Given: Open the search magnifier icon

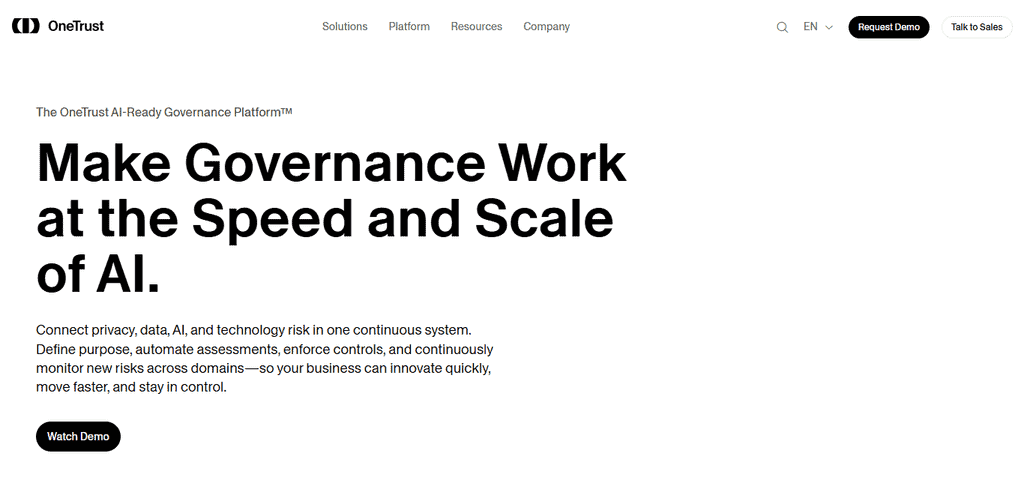Looking at the screenshot, I should tap(782, 27).
